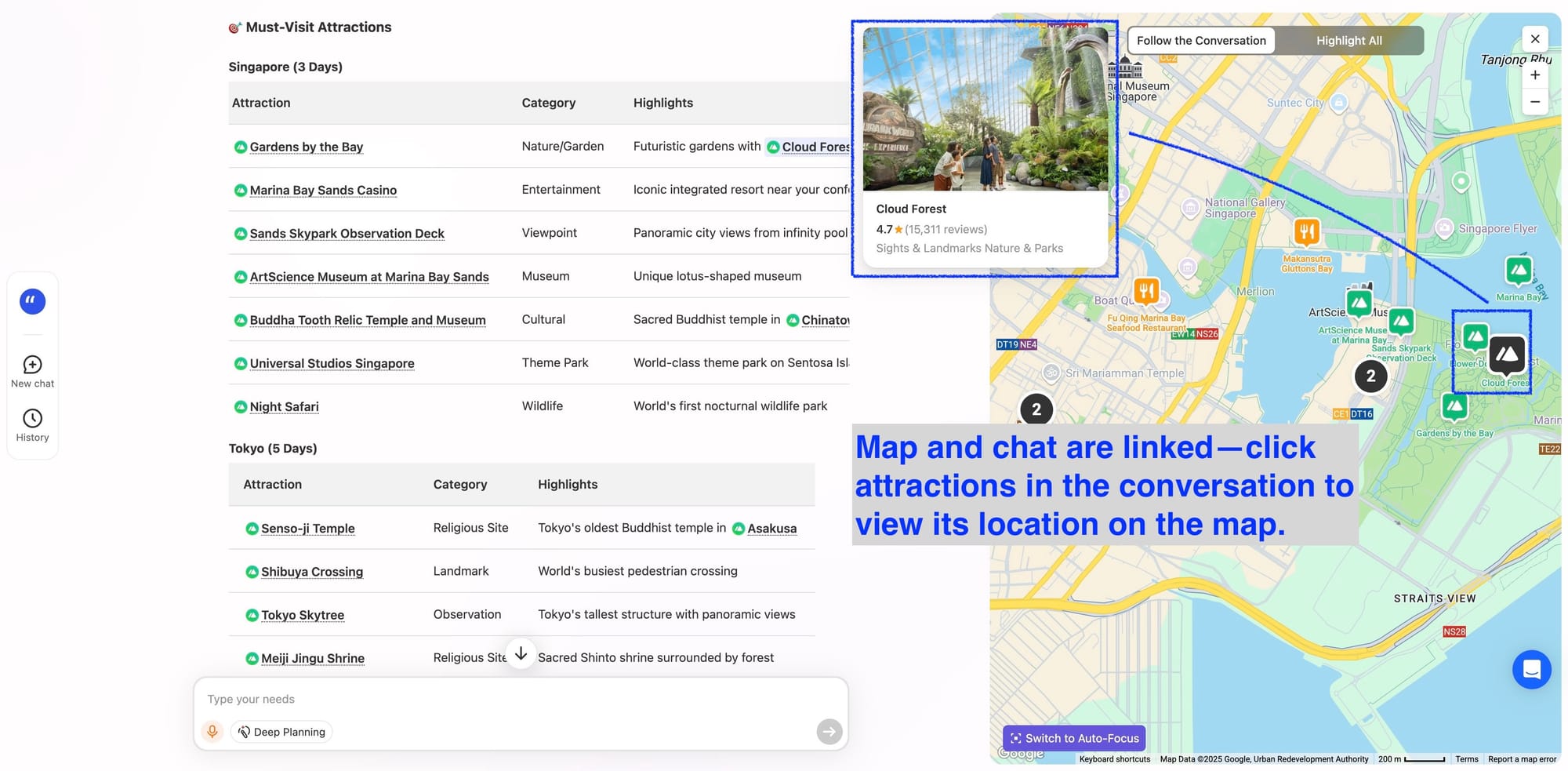Click the Senso-ji Temple attraction link
The image size is (1568, 771).
[x=307, y=529]
